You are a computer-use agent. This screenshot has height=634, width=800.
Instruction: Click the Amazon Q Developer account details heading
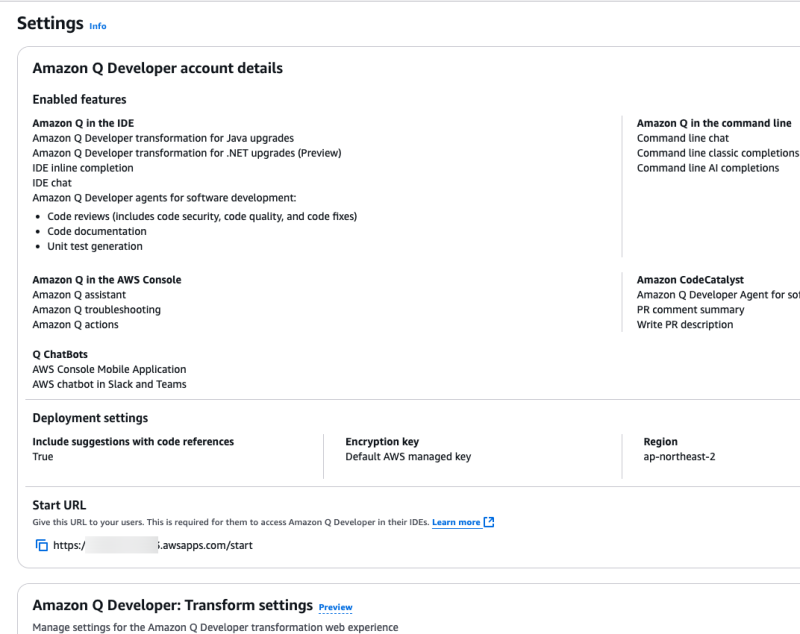[x=157, y=69]
